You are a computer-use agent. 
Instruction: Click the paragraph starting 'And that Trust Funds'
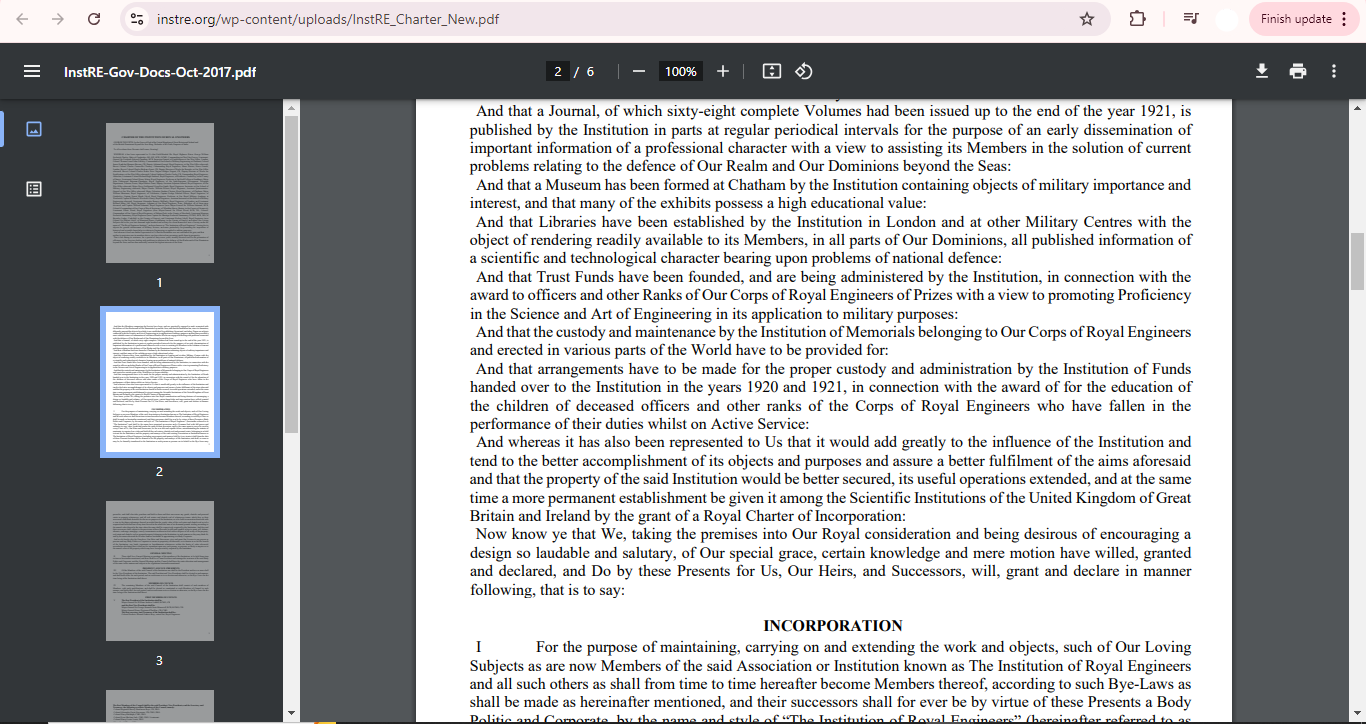[x=831, y=295]
